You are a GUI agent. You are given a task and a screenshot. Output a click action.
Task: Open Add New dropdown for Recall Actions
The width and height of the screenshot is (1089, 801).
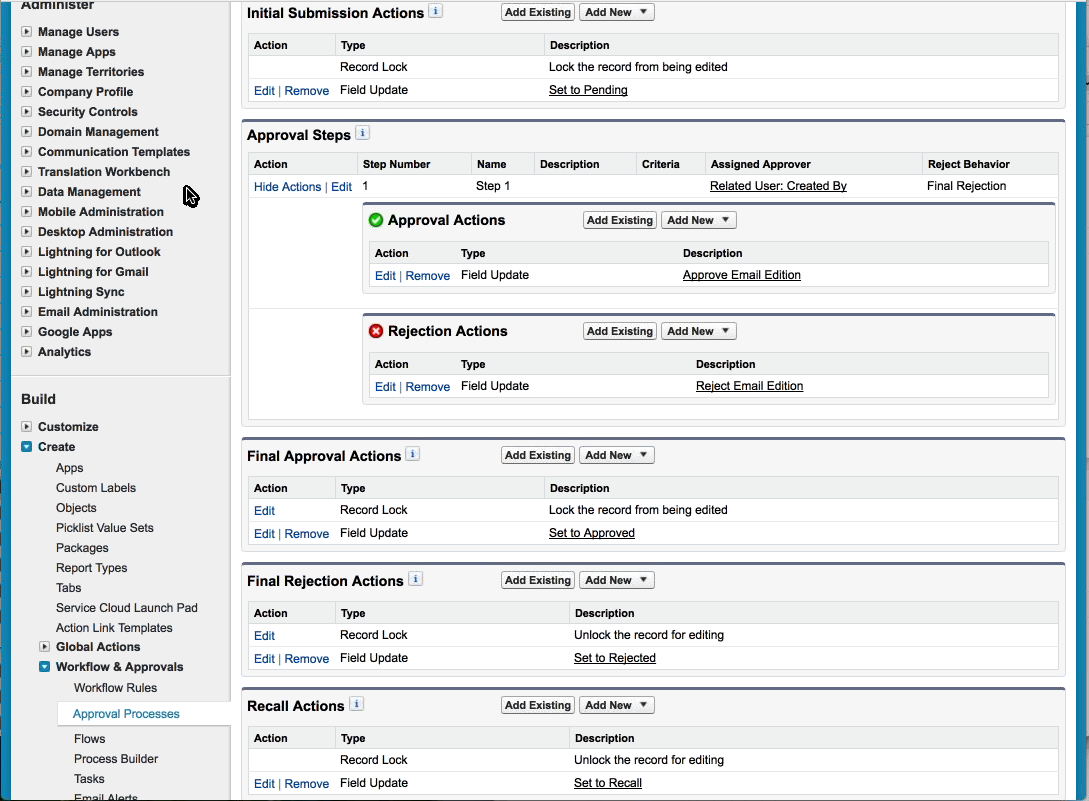[x=616, y=705]
